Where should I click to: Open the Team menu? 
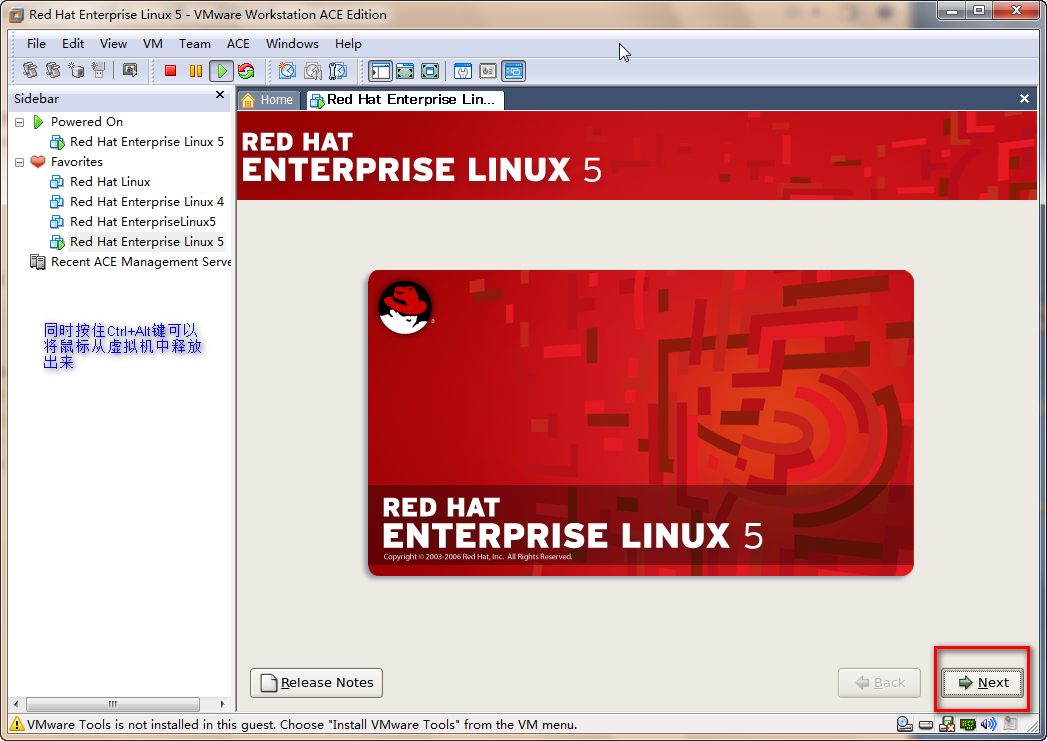tap(194, 44)
